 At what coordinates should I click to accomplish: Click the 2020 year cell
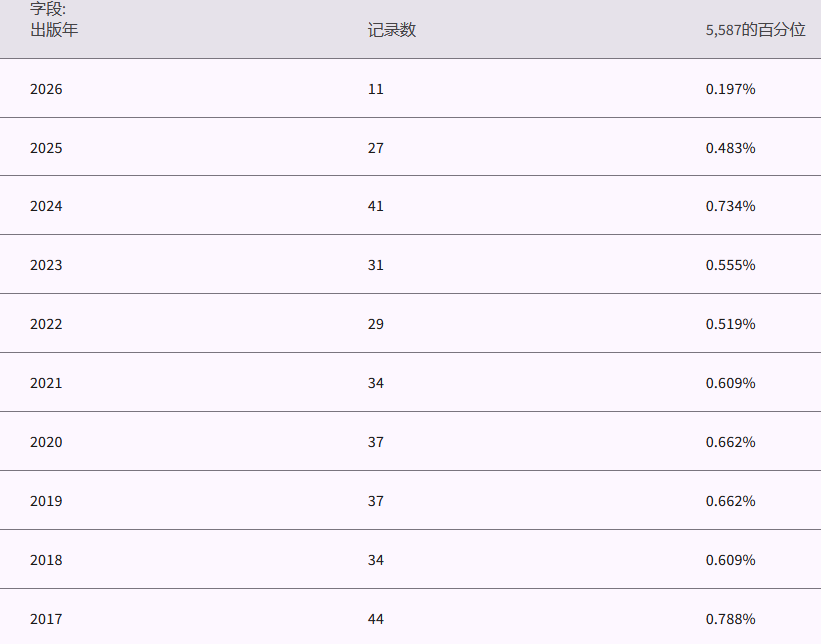46,442
